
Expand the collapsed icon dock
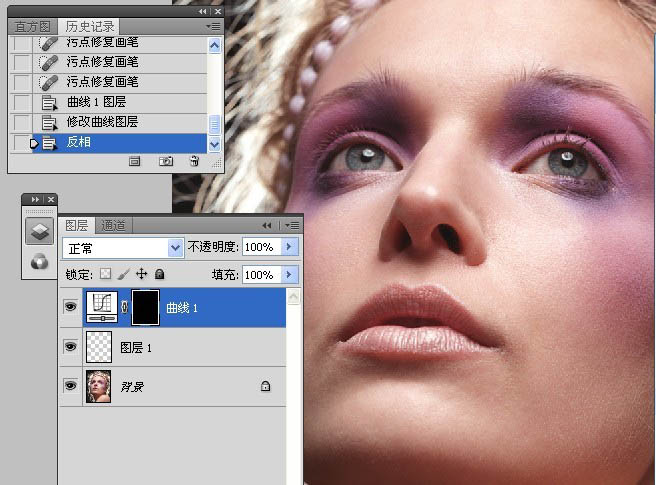tap(35, 200)
